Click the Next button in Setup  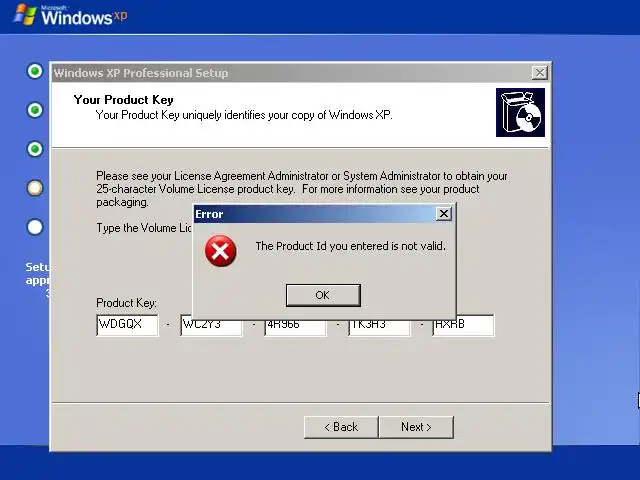coord(416,427)
